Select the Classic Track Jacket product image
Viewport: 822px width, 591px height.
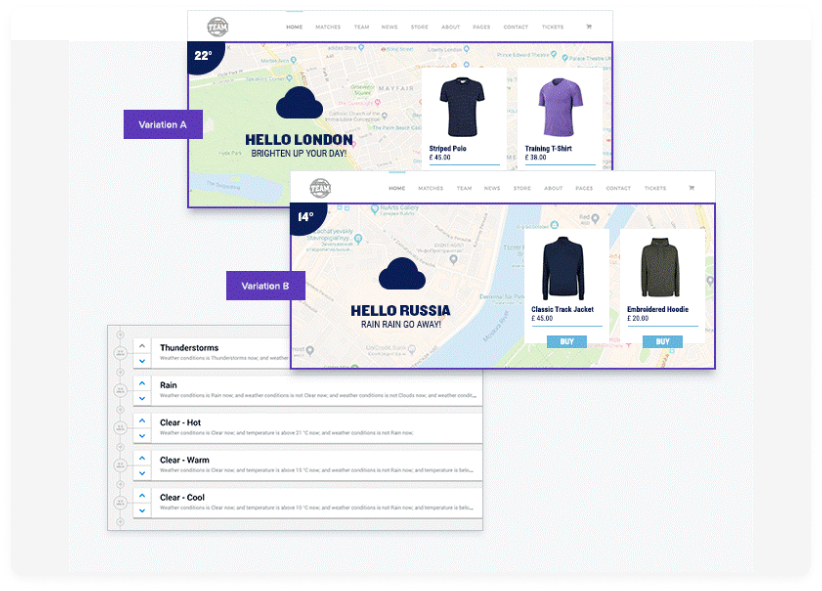point(563,268)
